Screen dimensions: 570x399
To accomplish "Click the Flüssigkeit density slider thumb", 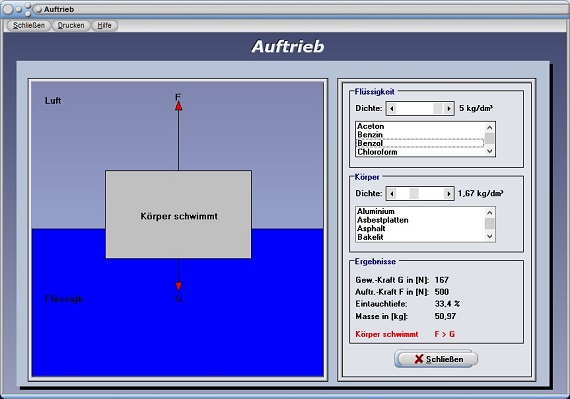I will point(438,108).
